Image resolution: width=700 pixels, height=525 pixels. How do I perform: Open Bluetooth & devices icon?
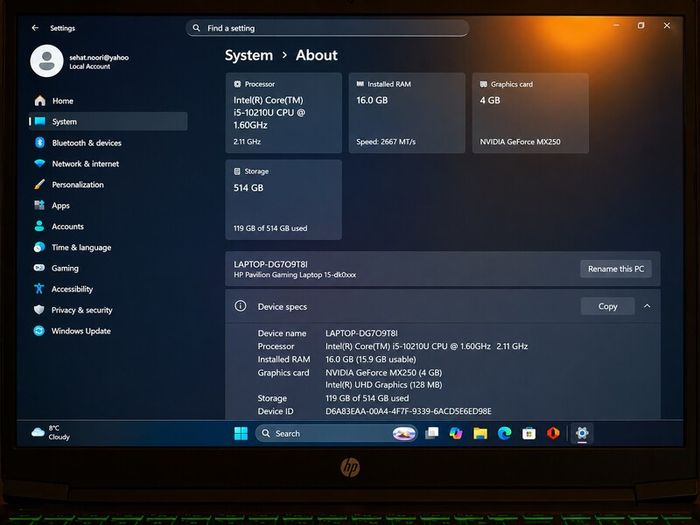pyautogui.click(x=40, y=142)
